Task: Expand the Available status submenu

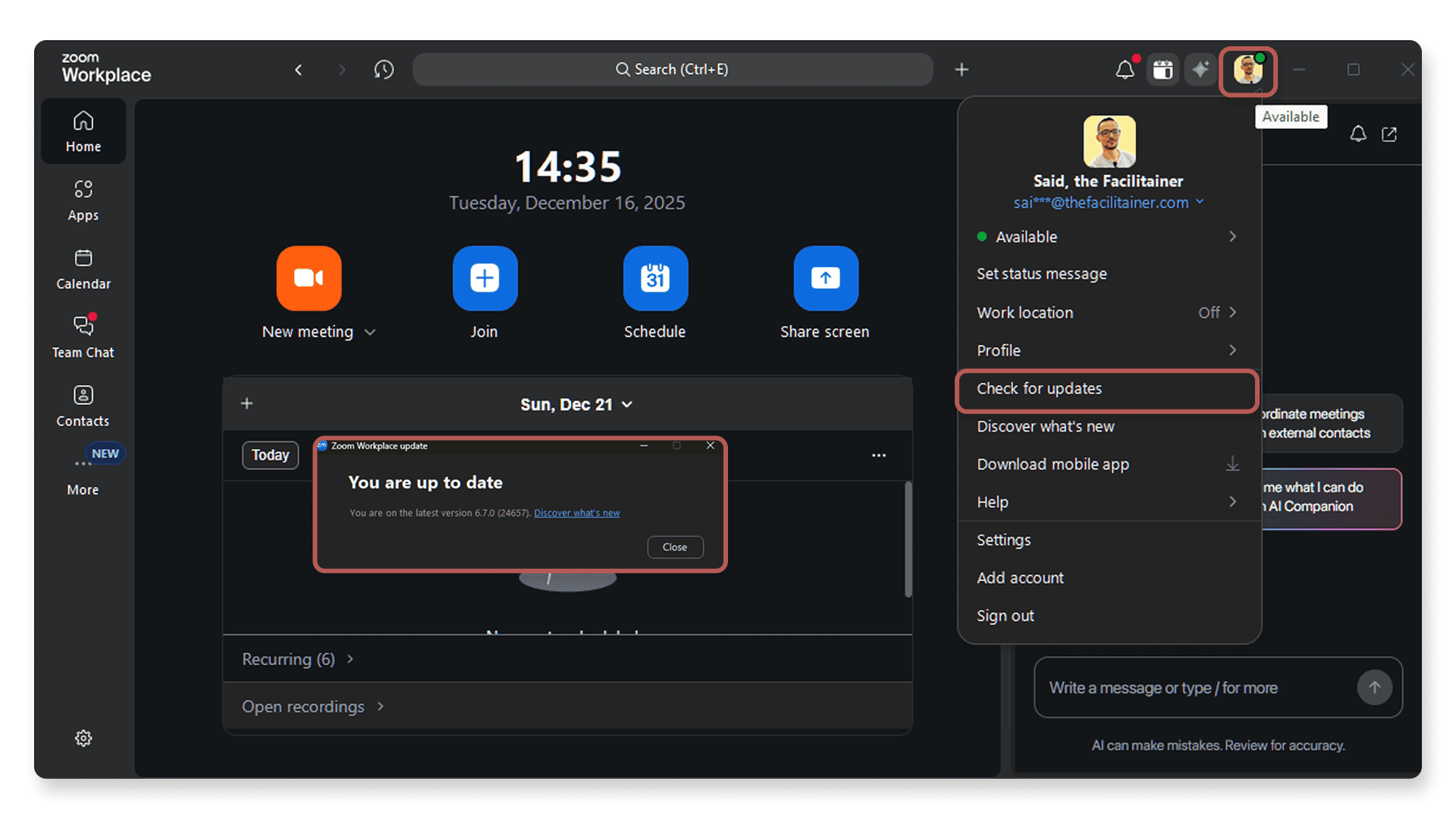Action: click(x=1107, y=237)
